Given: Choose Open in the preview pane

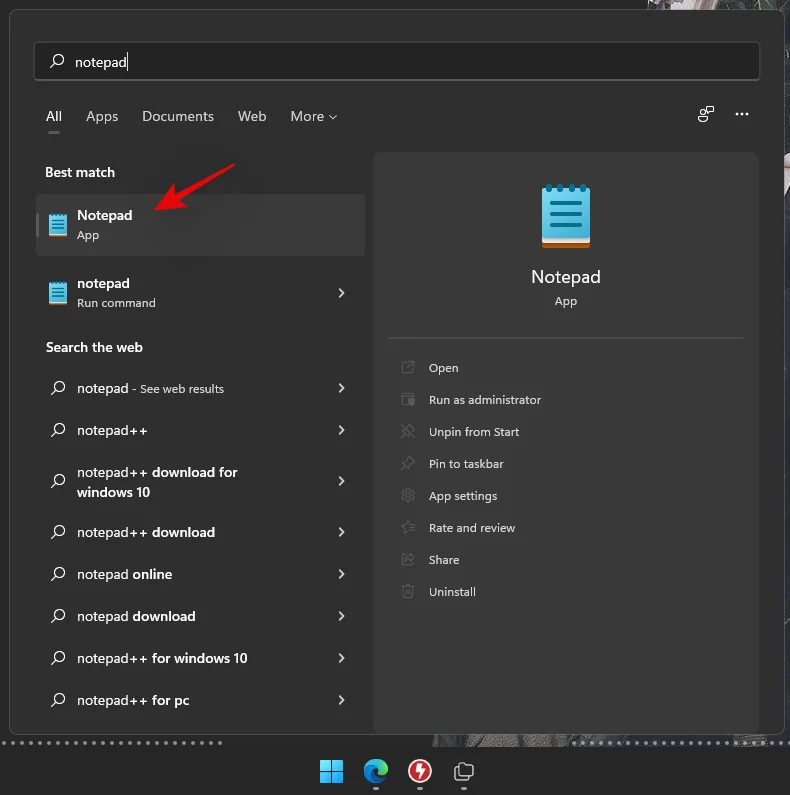Looking at the screenshot, I should (444, 368).
